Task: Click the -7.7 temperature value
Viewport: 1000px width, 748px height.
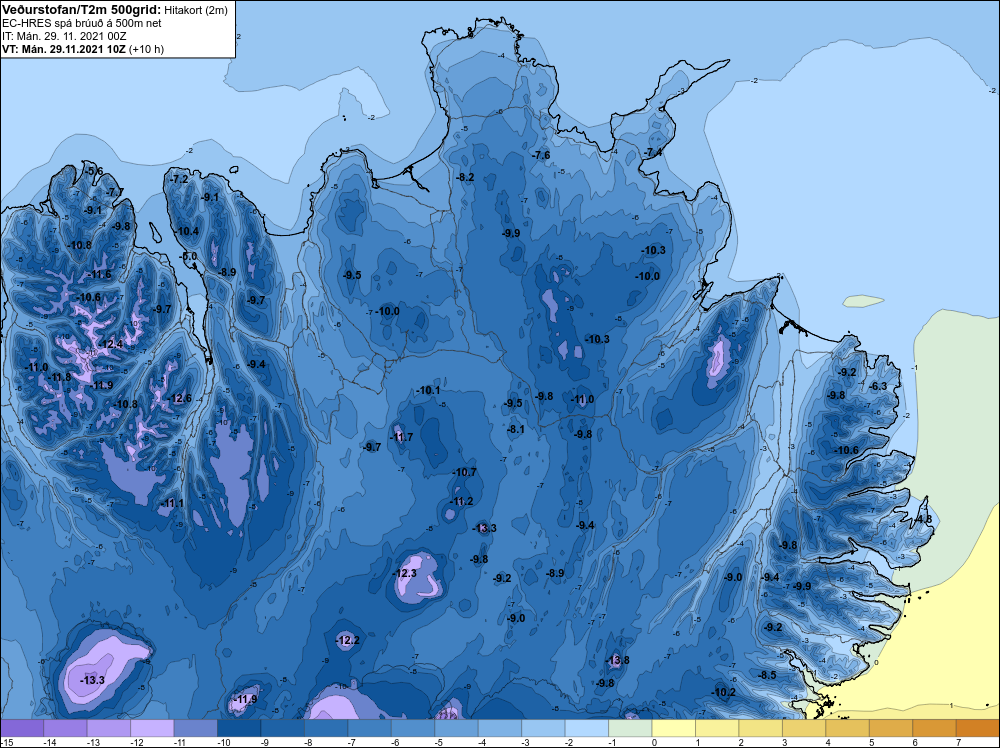Action: tap(115, 191)
